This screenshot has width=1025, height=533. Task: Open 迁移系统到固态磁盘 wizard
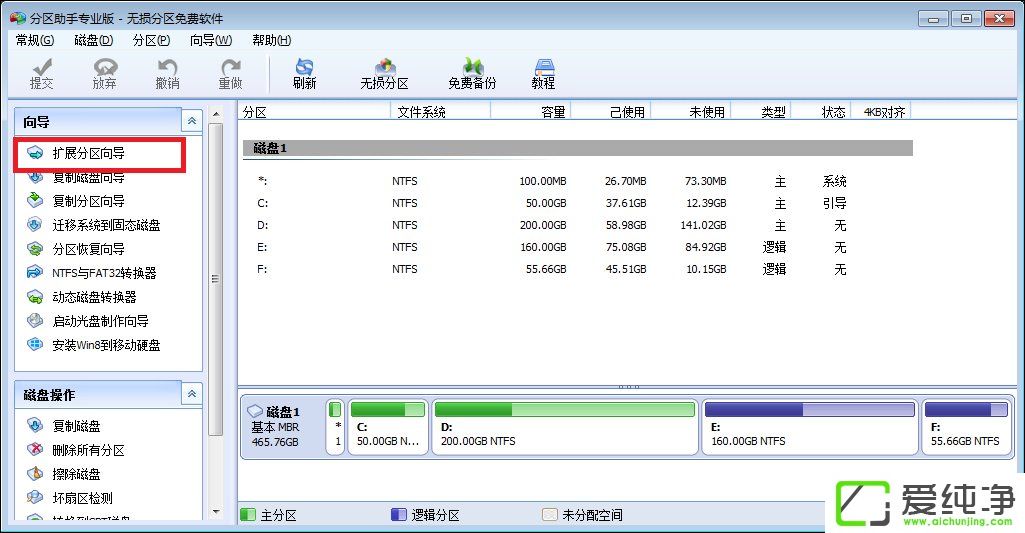point(93,225)
